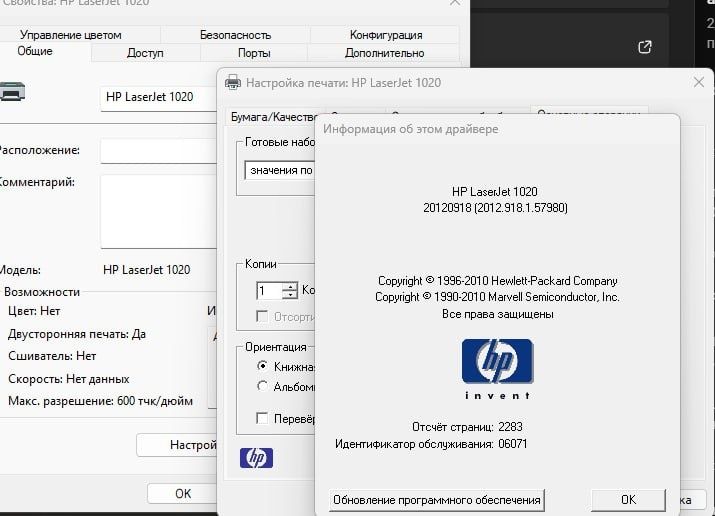This screenshot has height=516, width=715.
Task: Open the Безопасность tab
Action: [235, 35]
